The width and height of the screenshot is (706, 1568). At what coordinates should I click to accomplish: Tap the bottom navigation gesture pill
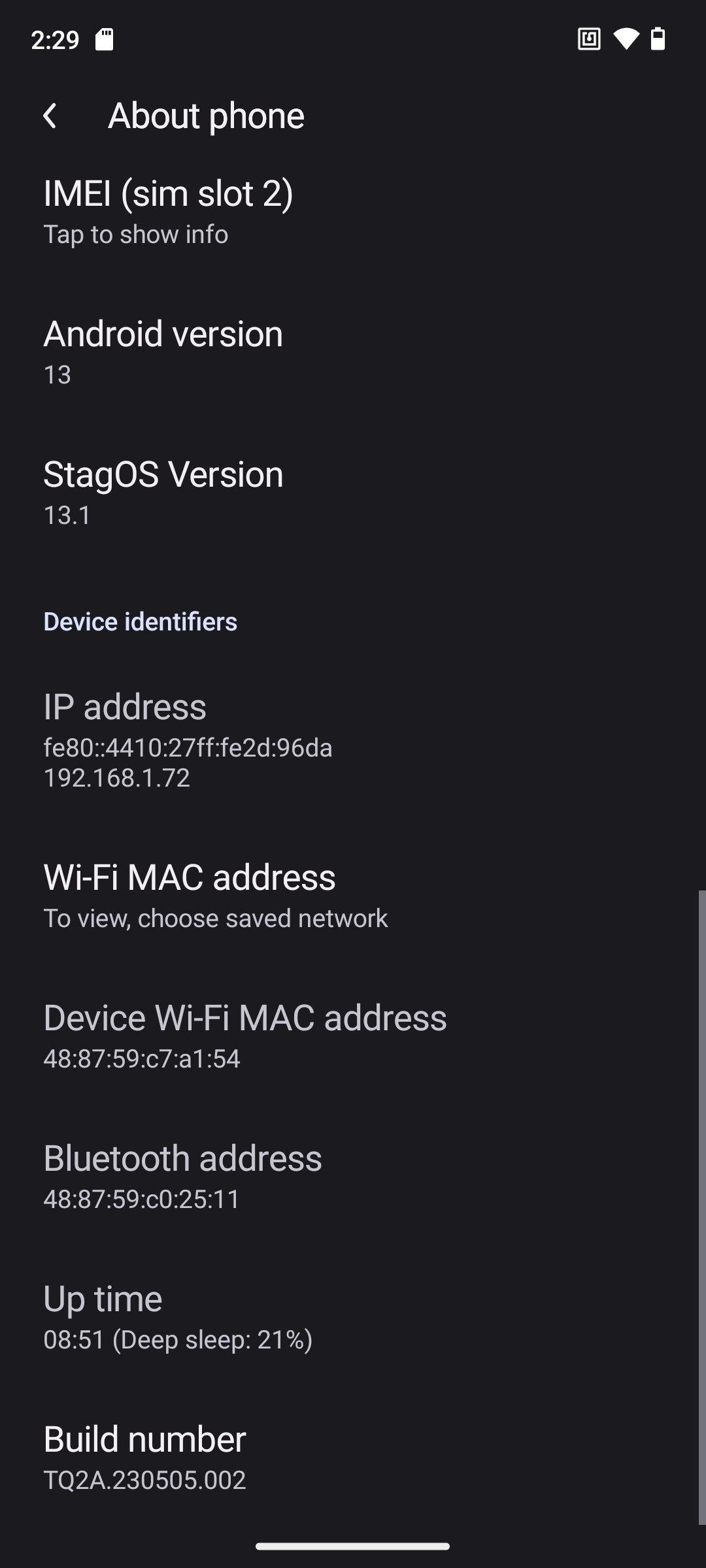coord(353,1546)
